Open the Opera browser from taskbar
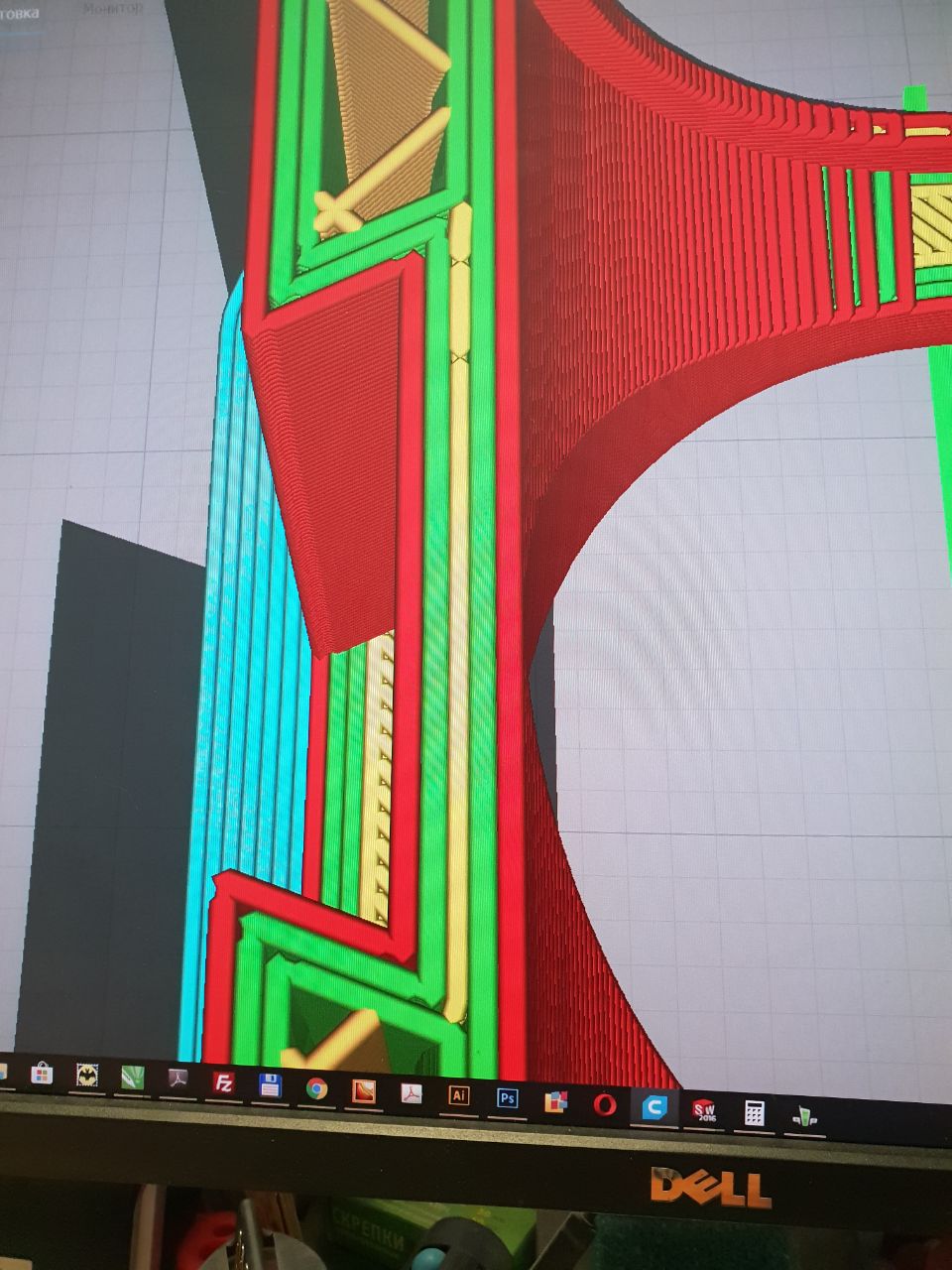This screenshot has width=952, height=1270. click(604, 1104)
